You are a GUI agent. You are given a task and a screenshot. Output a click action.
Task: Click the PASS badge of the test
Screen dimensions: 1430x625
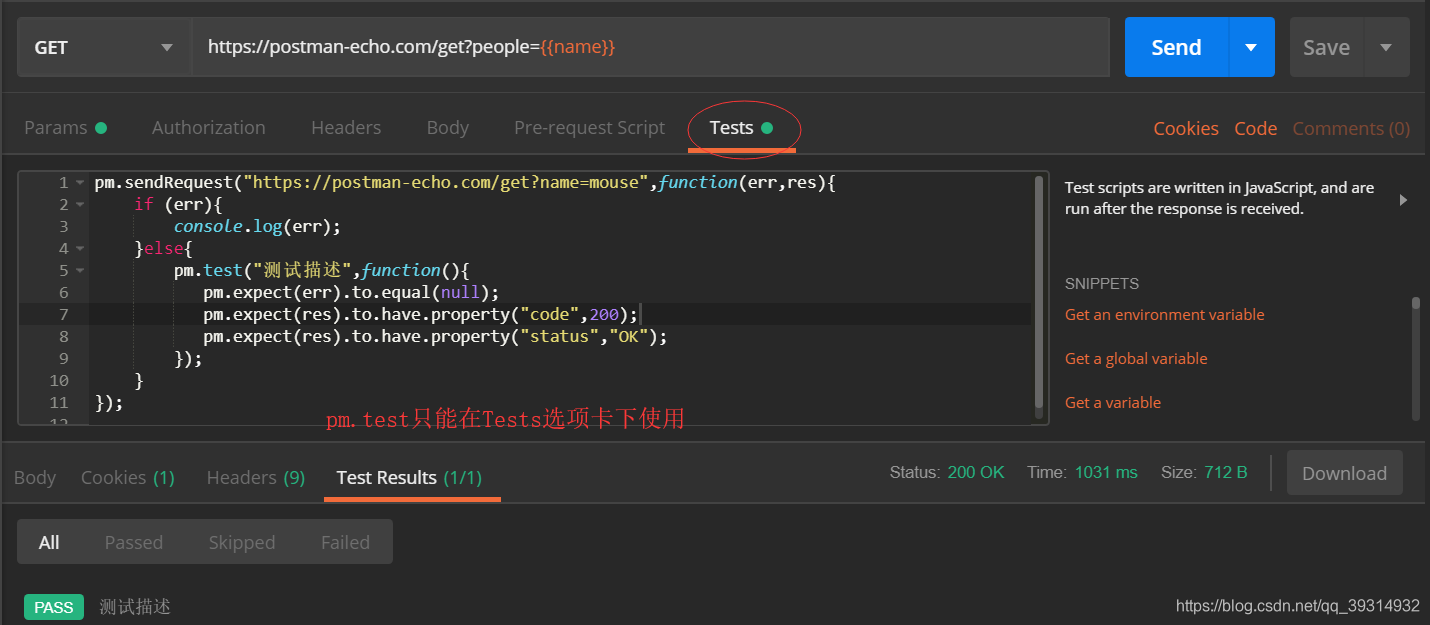(x=54, y=607)
